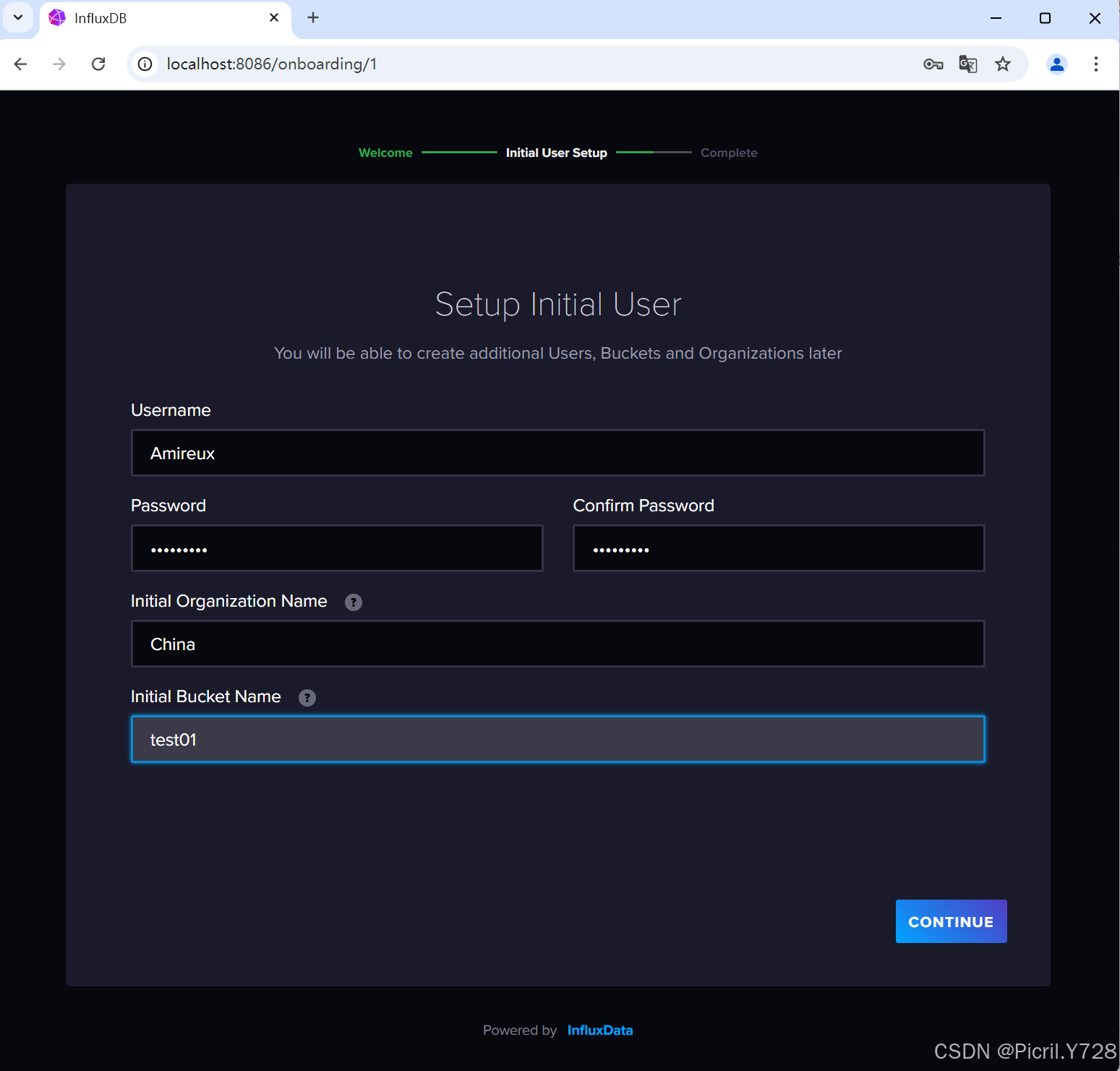The height and width of the screenshot is (1071, 1120).
Task: Click the InfluxDB favicon on the browser tab
Action: tap(56, 17)
